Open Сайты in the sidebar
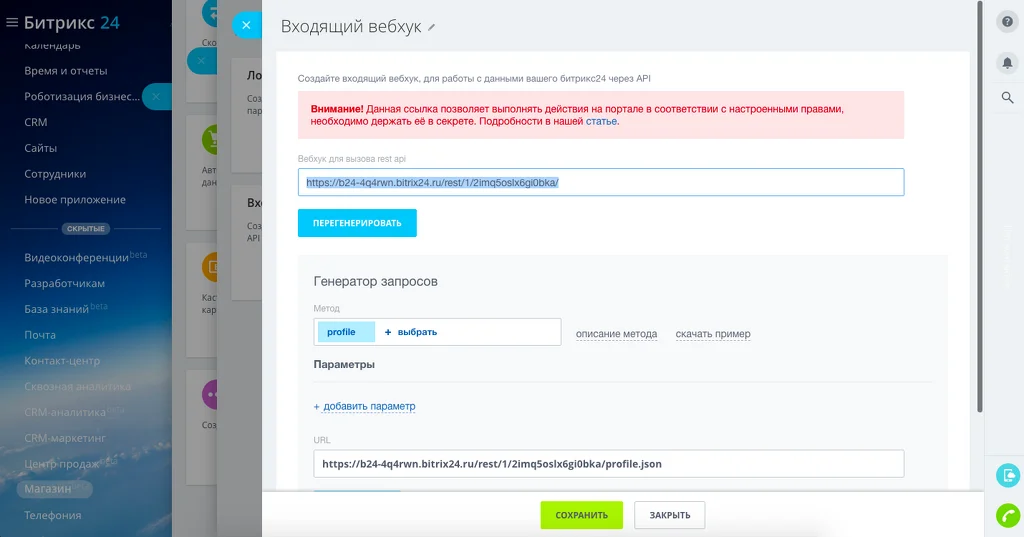Viewport: 1024px width, 537px height. click(x=40, y=148)
